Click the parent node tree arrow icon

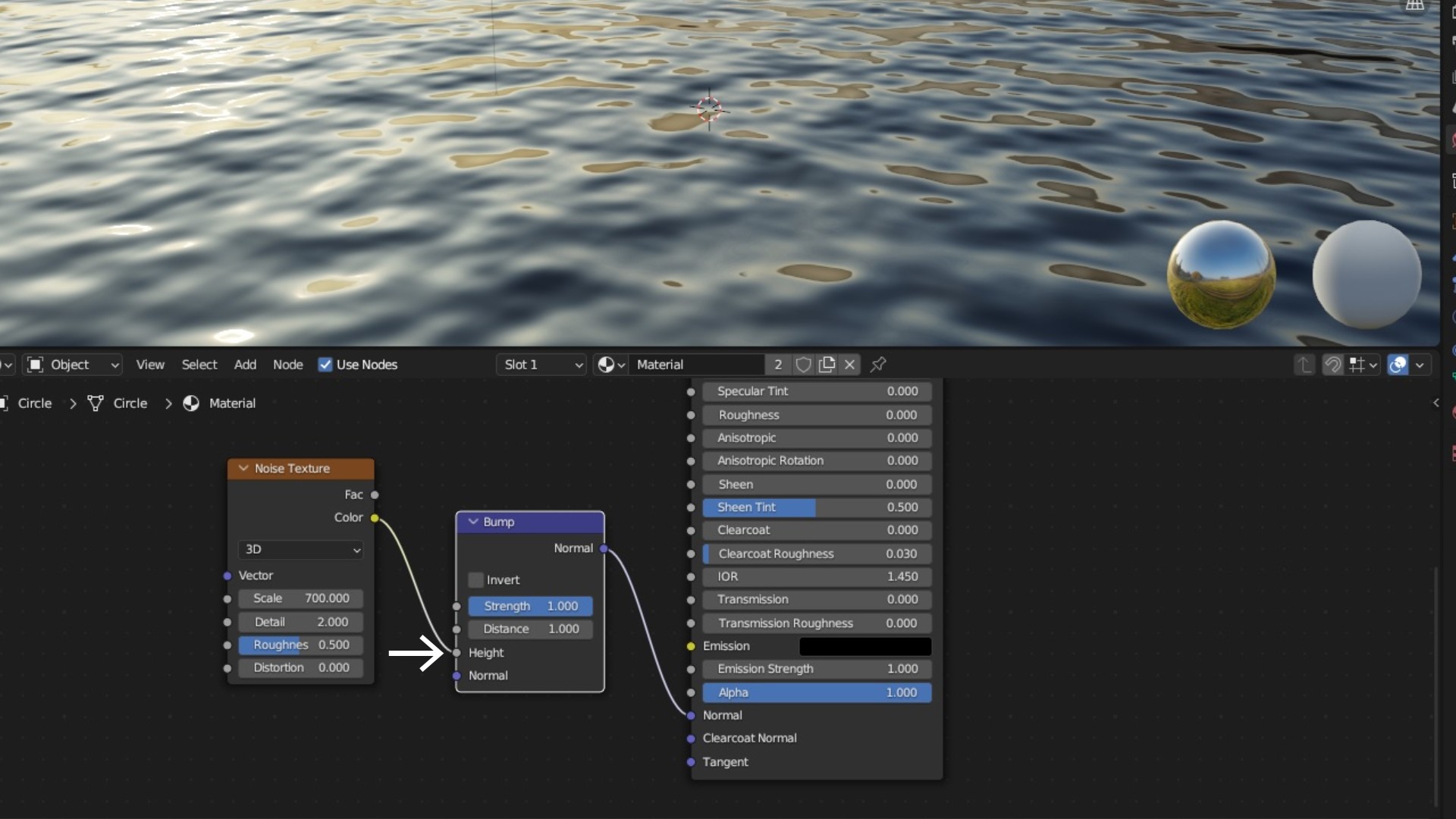1304,365
